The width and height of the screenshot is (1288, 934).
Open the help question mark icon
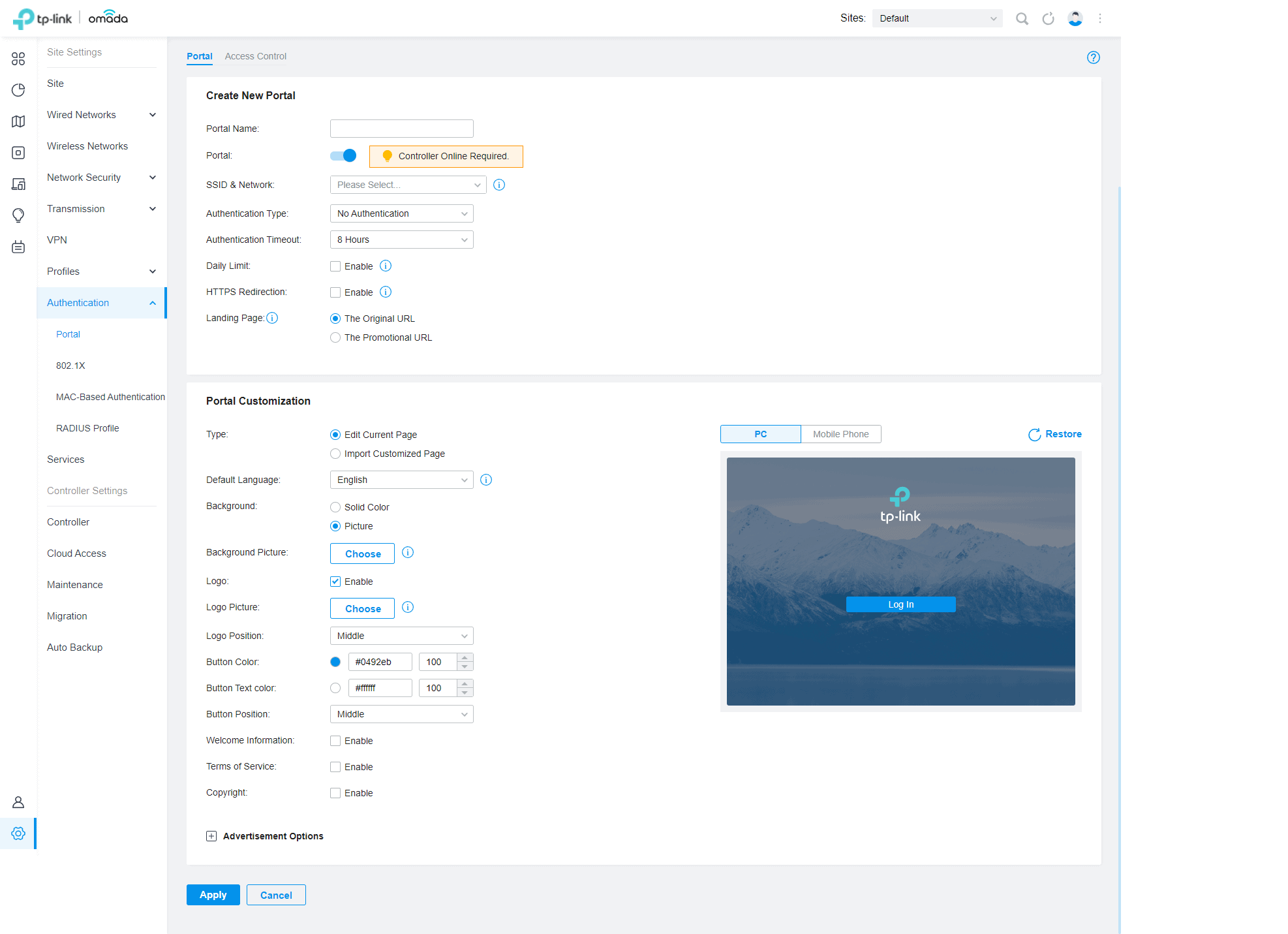coord(1094,57)
